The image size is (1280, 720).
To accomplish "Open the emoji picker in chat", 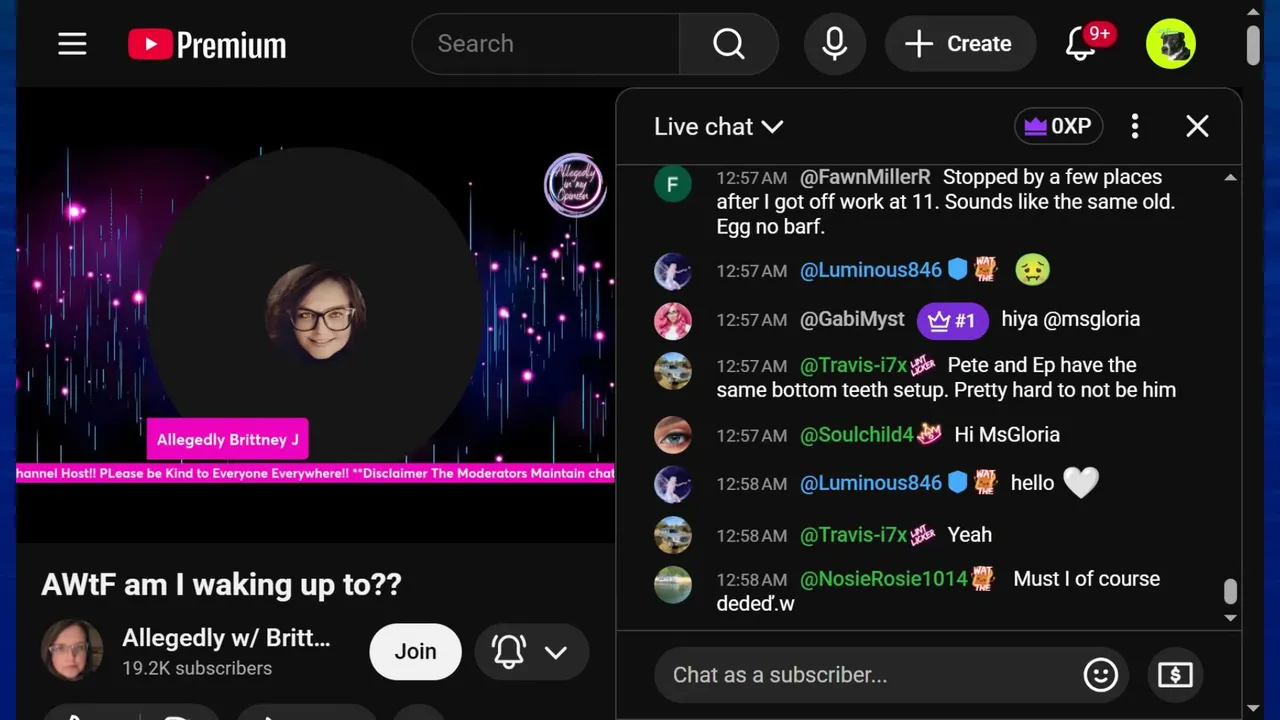I will click(1101, 675).
